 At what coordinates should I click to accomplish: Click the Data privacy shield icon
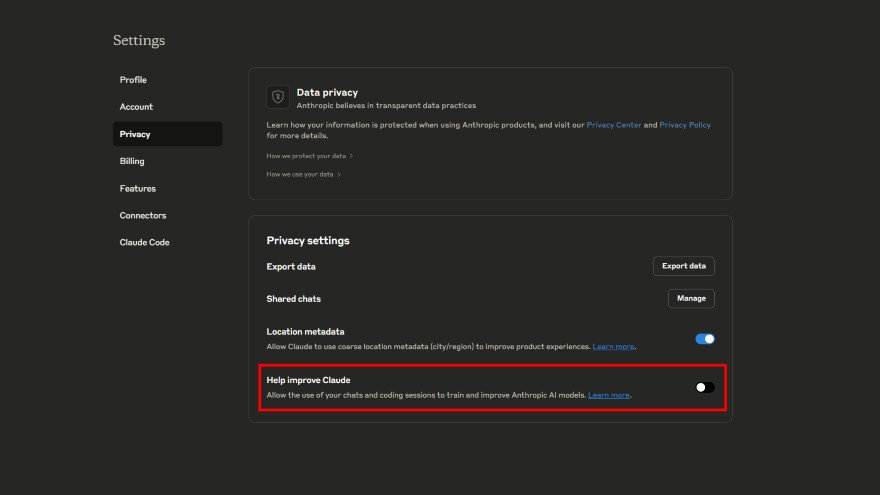tap(278, 97)
